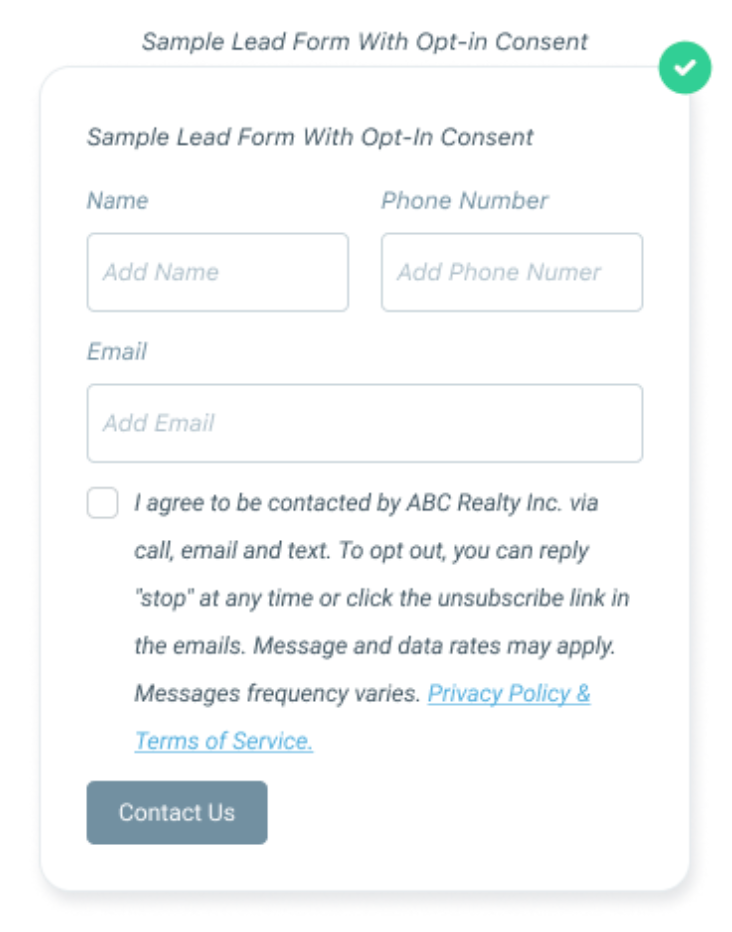The width and height of the screenshot is (732, 932).
Task: Click the Email field label
Action: 116,352
